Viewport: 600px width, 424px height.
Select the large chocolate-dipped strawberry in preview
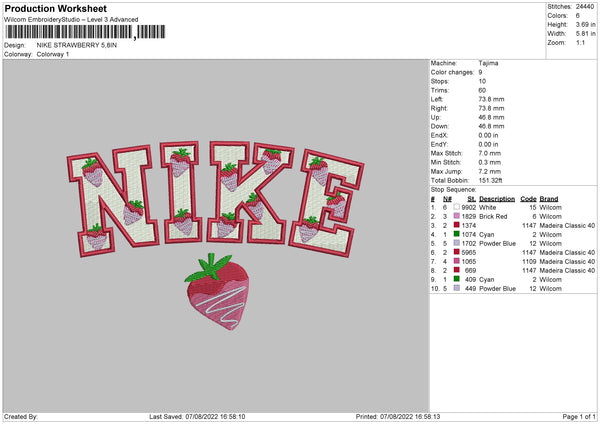217,292
